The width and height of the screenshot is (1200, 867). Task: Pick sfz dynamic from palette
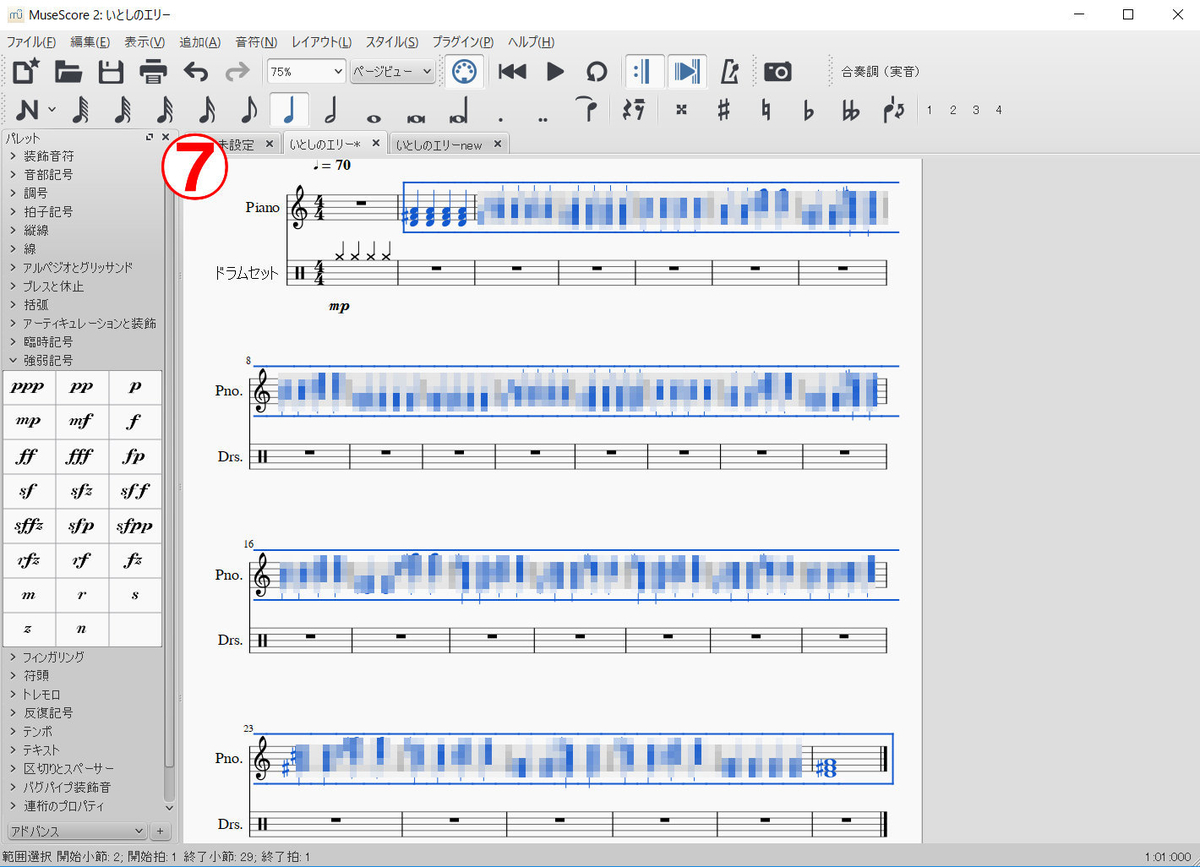coord(81,491)
